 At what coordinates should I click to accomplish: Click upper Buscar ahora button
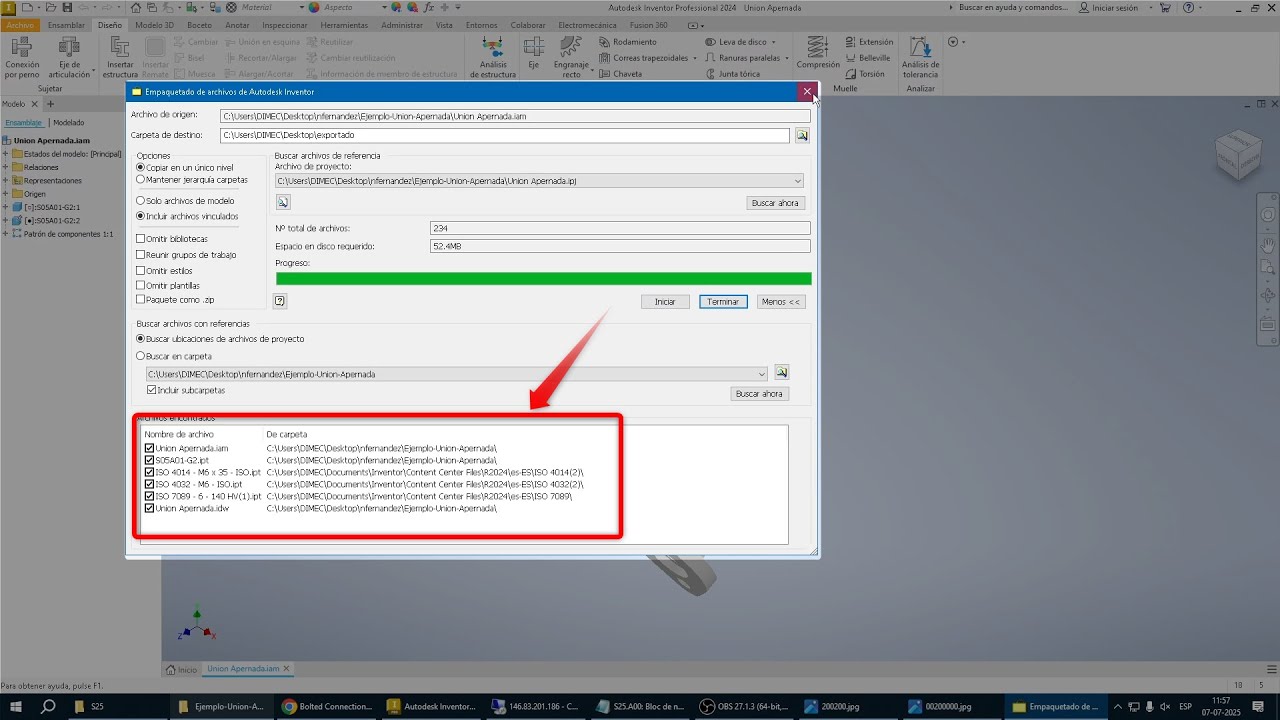point(776,203)
